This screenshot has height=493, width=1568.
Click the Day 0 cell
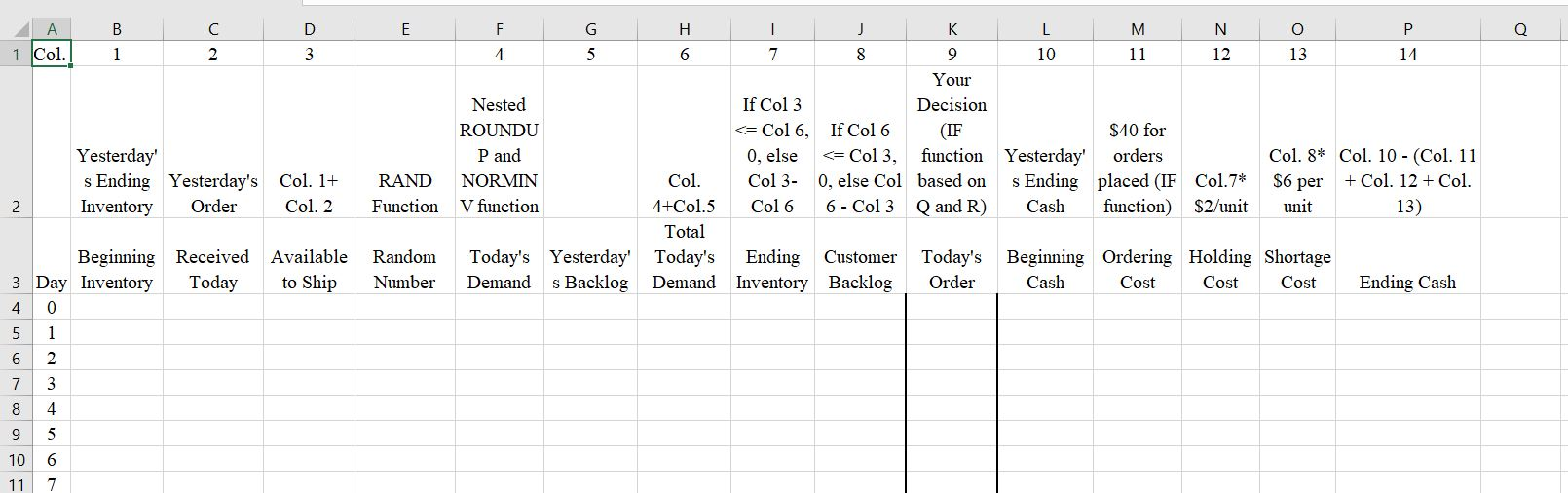point(51,307)
